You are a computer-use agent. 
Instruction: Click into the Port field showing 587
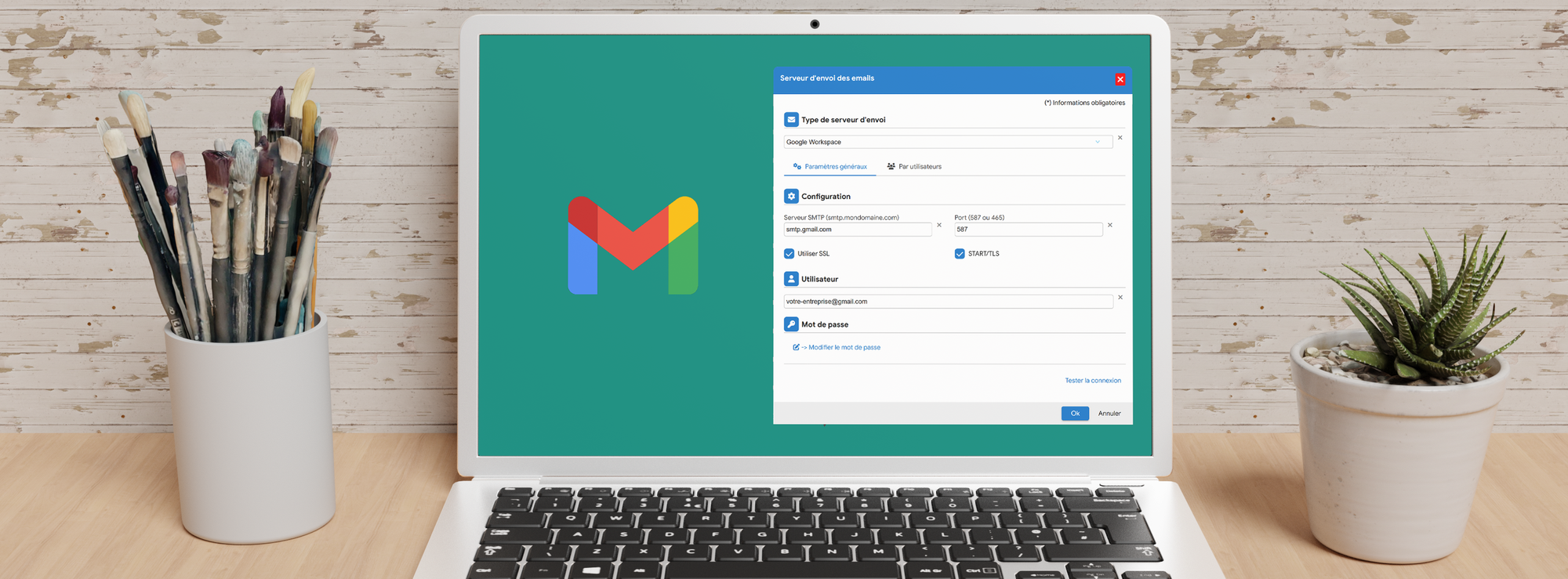coord(1028,230)
